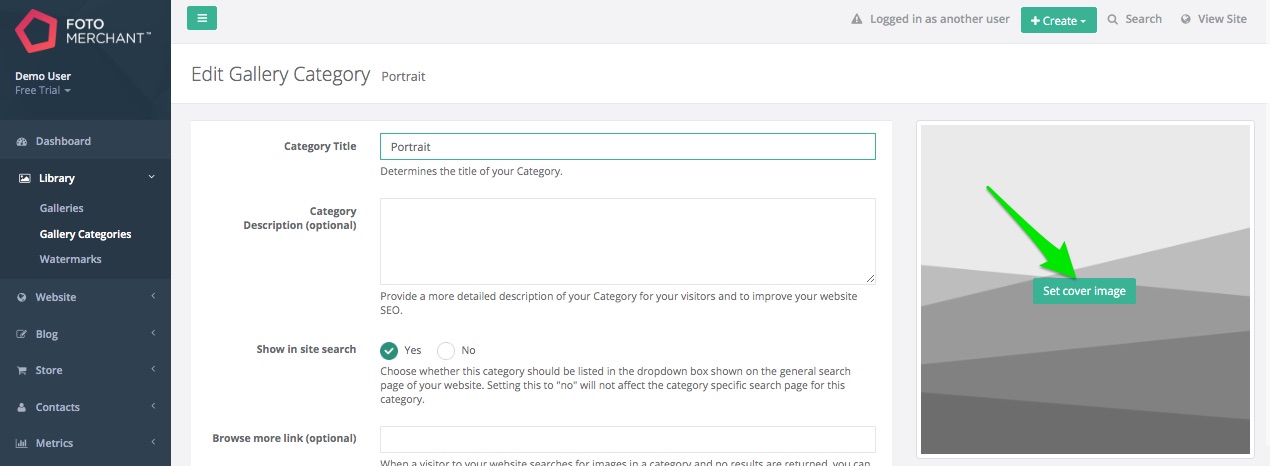Click the Foto Merchant logo
Viewport: 1270px width, 466px height.
[x=84, y=32]
